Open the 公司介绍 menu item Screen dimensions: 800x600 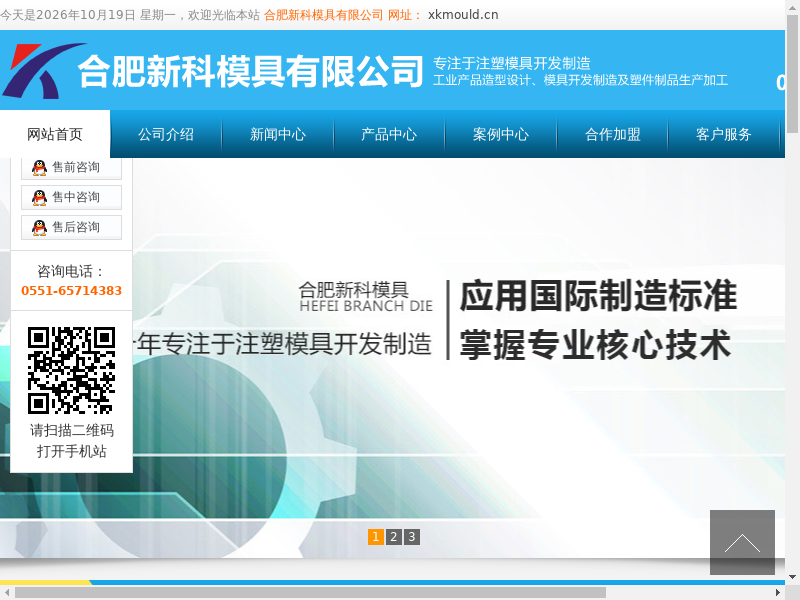pyautogui.click(x=166, y=134)
